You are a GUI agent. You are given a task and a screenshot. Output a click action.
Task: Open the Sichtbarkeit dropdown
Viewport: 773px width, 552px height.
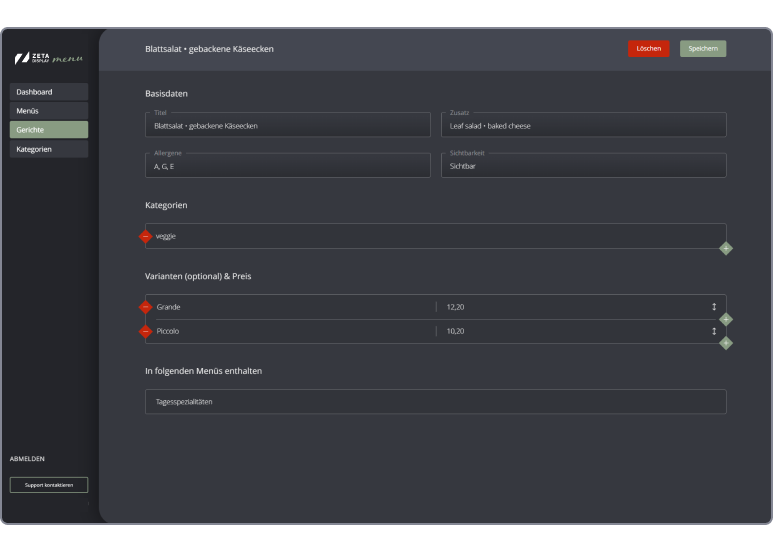pos(584,166)
